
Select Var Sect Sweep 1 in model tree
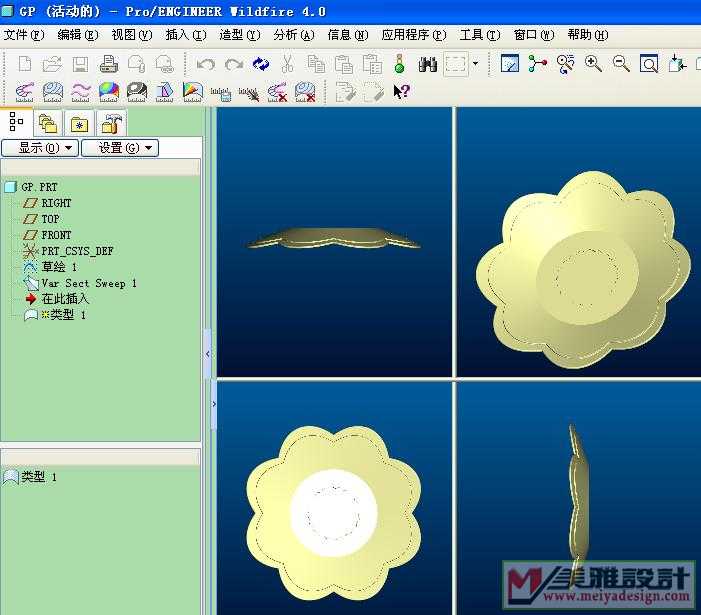[88, 283]
